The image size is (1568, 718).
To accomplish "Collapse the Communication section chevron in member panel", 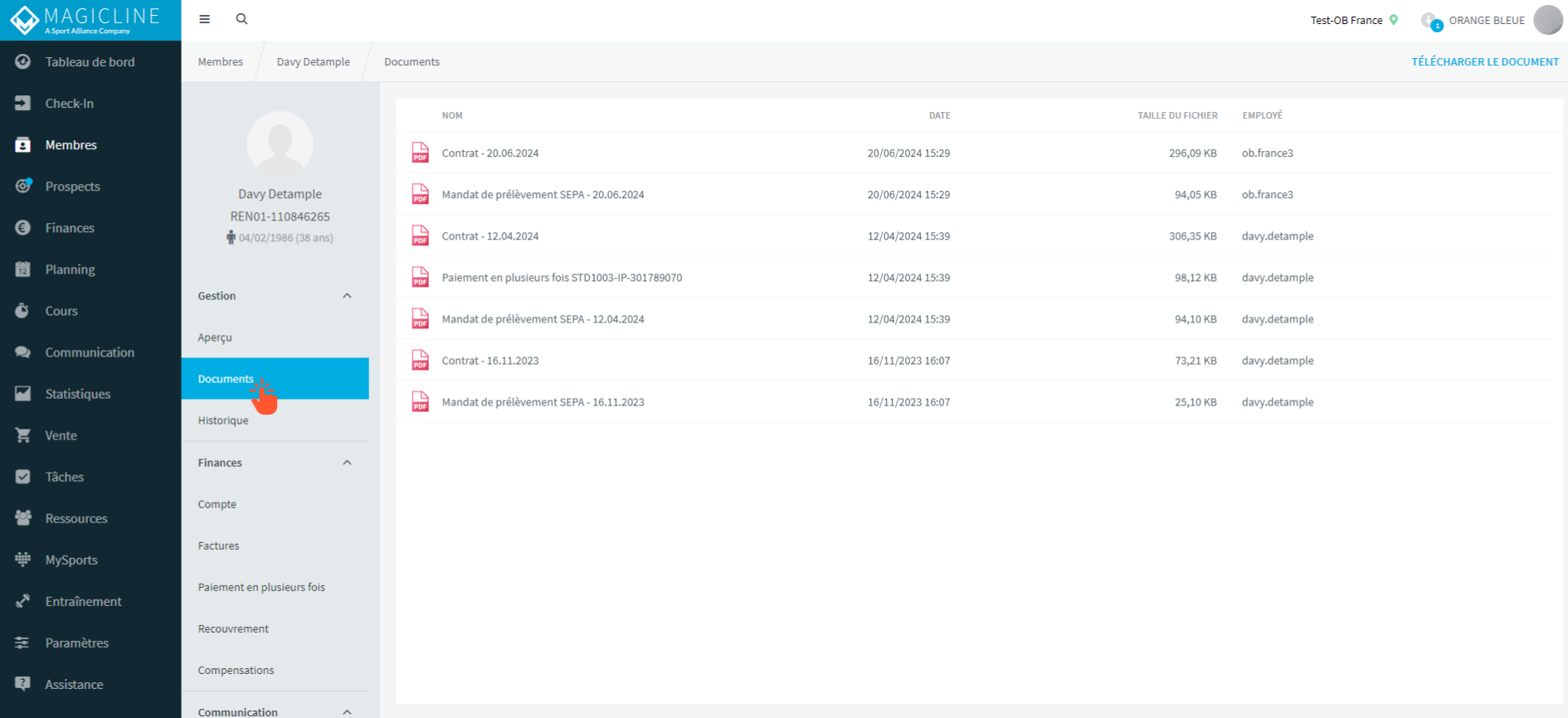I will coord(347,711).
